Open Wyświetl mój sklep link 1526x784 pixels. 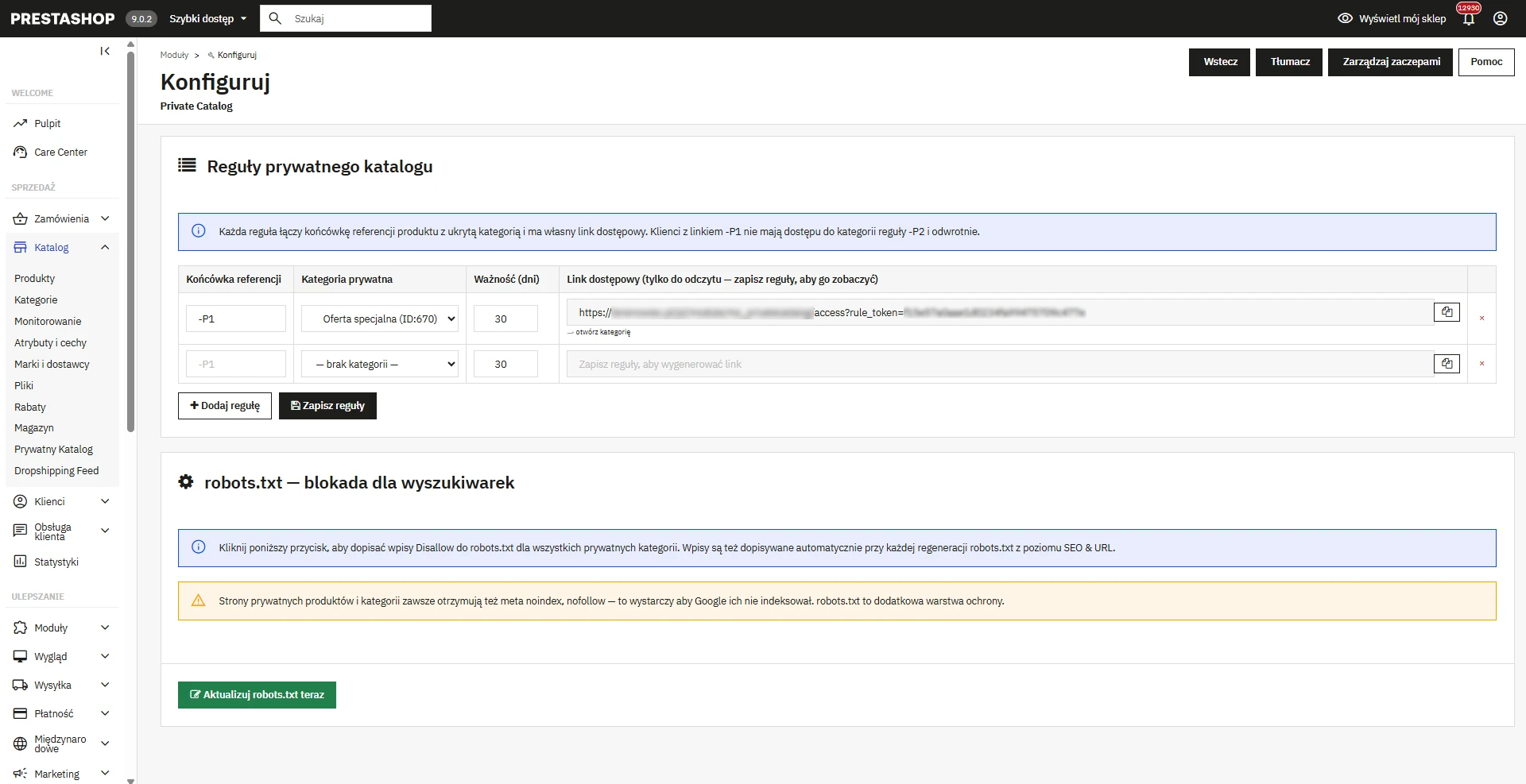pos(1402,18)
